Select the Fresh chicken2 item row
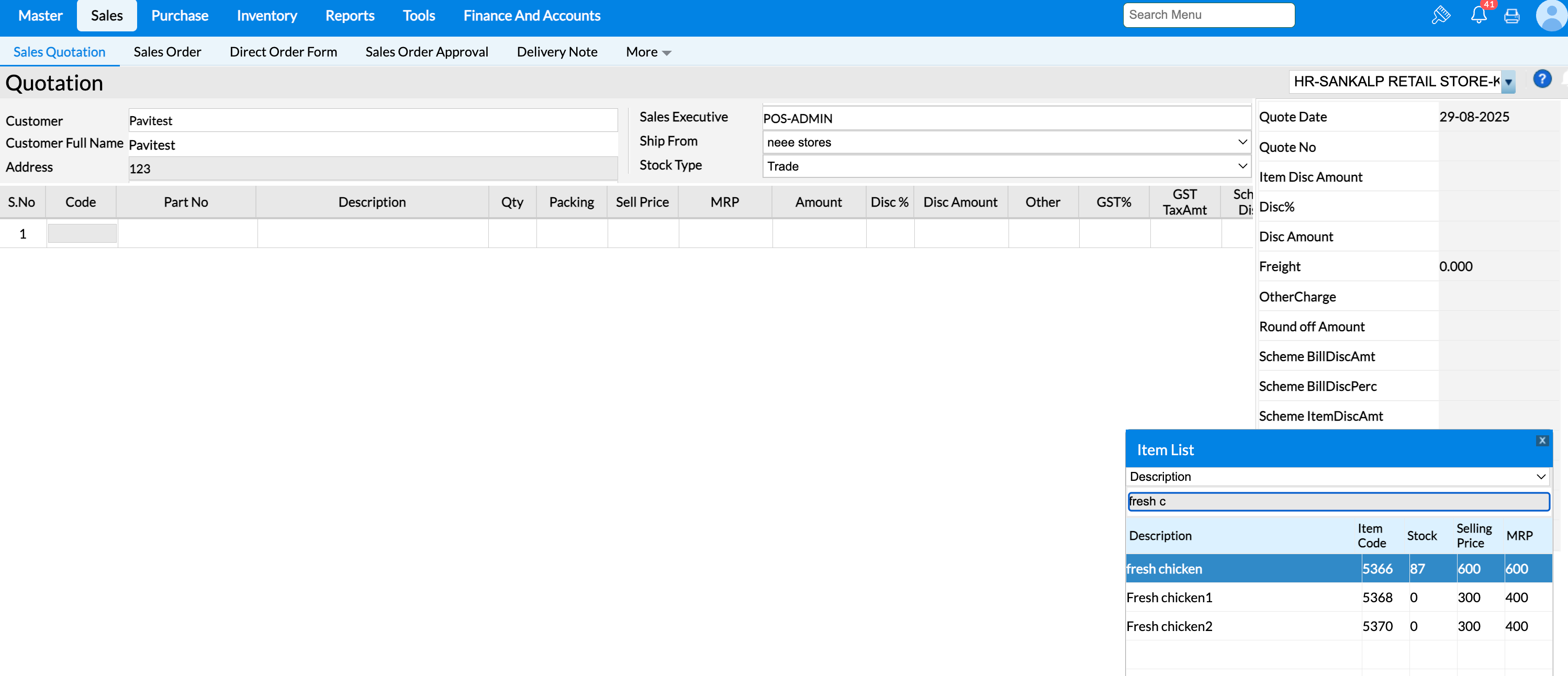 (x=1242, y=625)
